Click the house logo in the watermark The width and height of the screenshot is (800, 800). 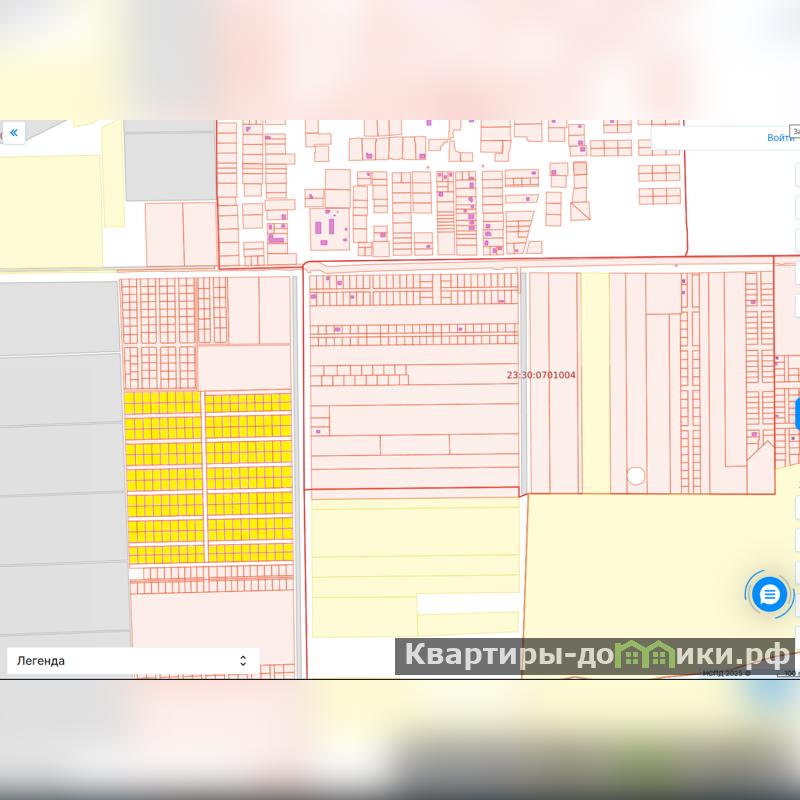(657, 656)
